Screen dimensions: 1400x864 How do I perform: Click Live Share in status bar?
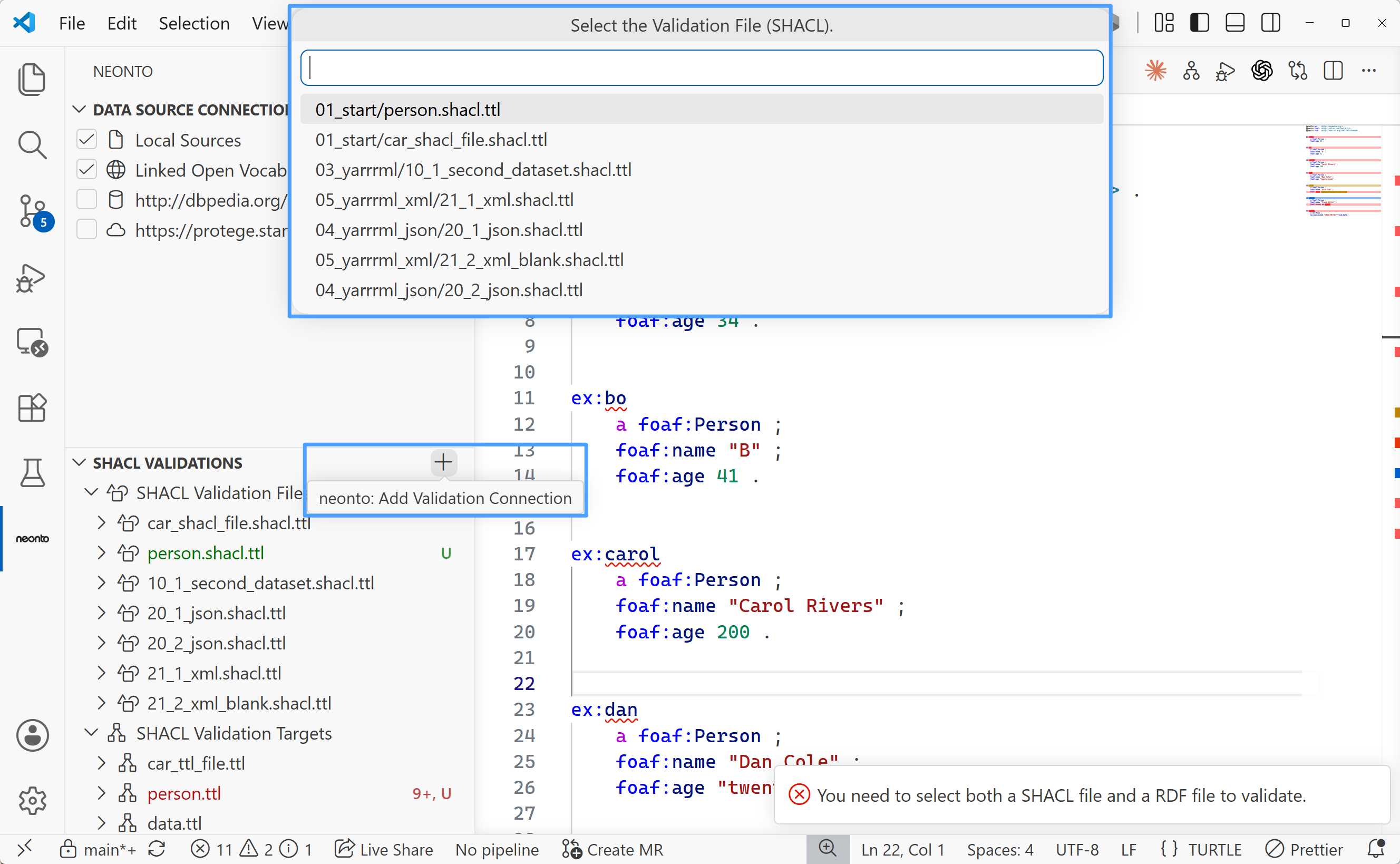383,849
